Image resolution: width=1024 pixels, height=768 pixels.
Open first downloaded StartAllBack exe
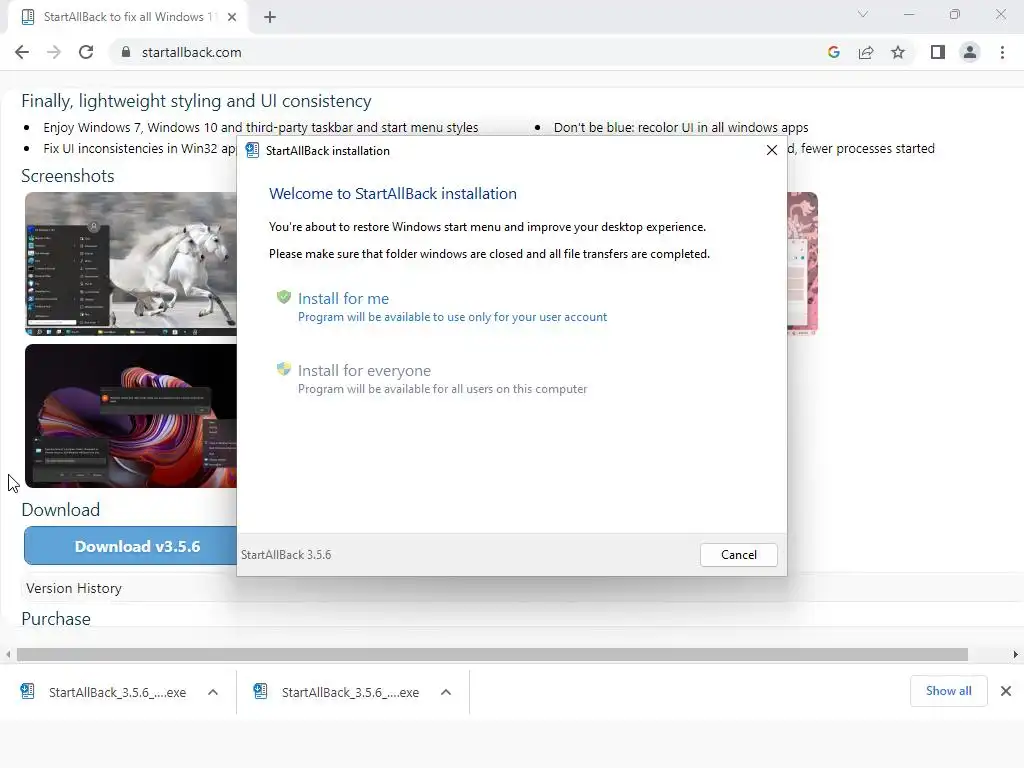[x=118, y=692]
